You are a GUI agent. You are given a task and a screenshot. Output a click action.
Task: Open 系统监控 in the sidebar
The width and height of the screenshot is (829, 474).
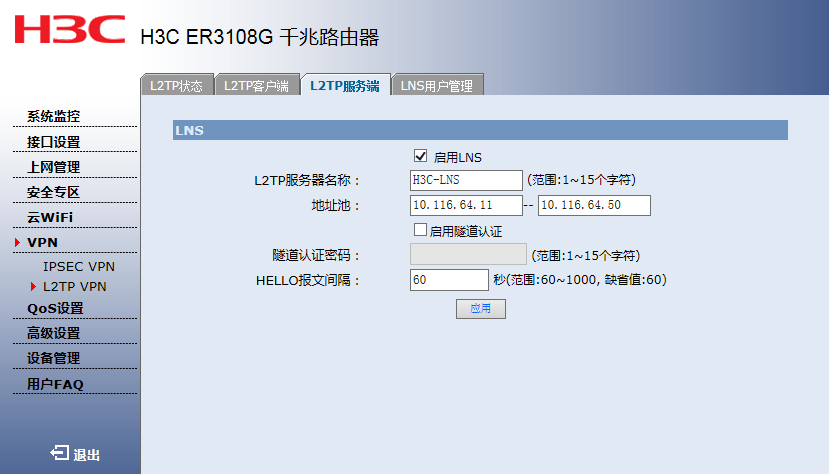click(x=53, y=116)
